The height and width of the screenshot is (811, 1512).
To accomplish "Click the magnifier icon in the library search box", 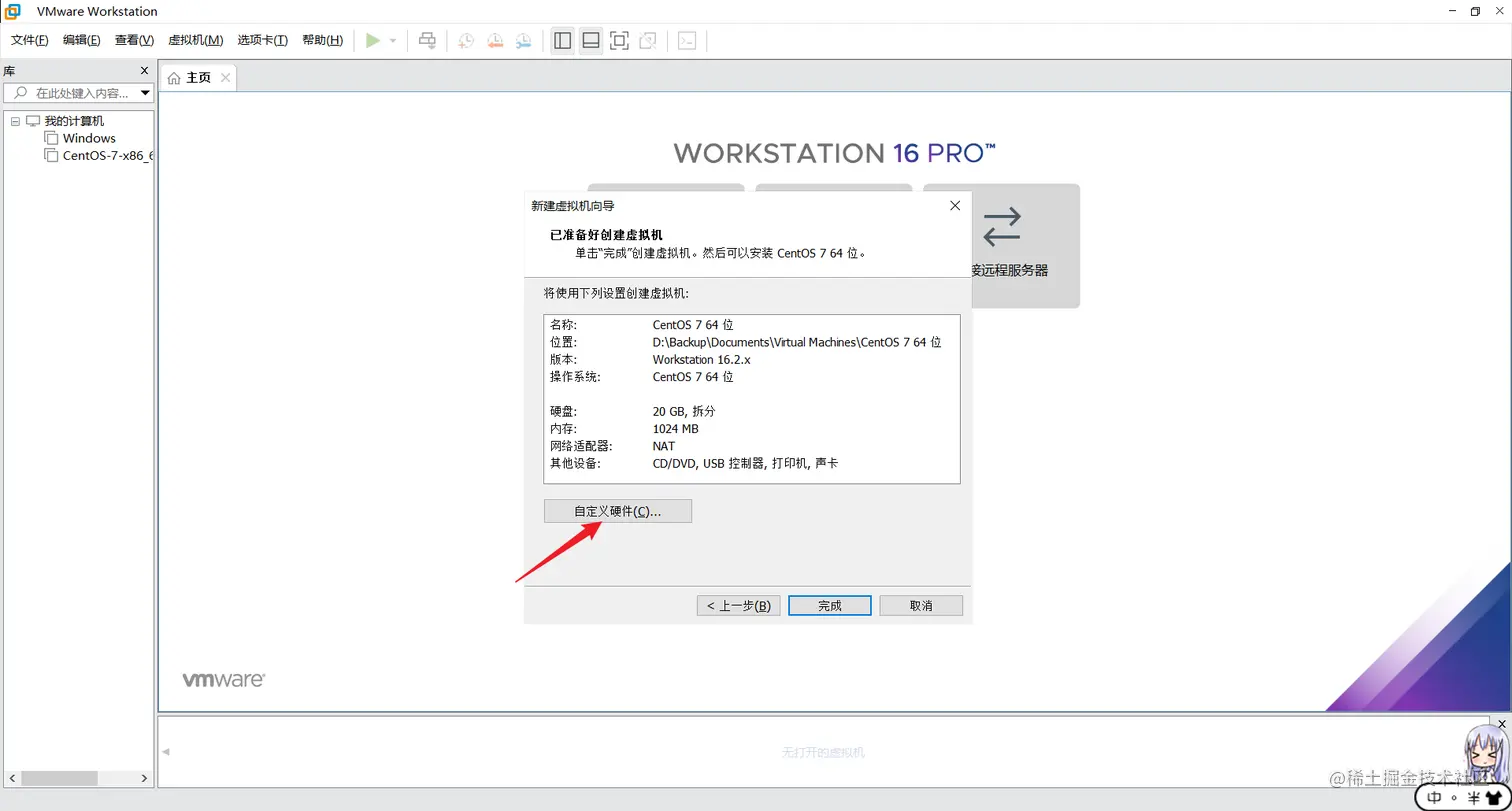I will coord(20,93).
